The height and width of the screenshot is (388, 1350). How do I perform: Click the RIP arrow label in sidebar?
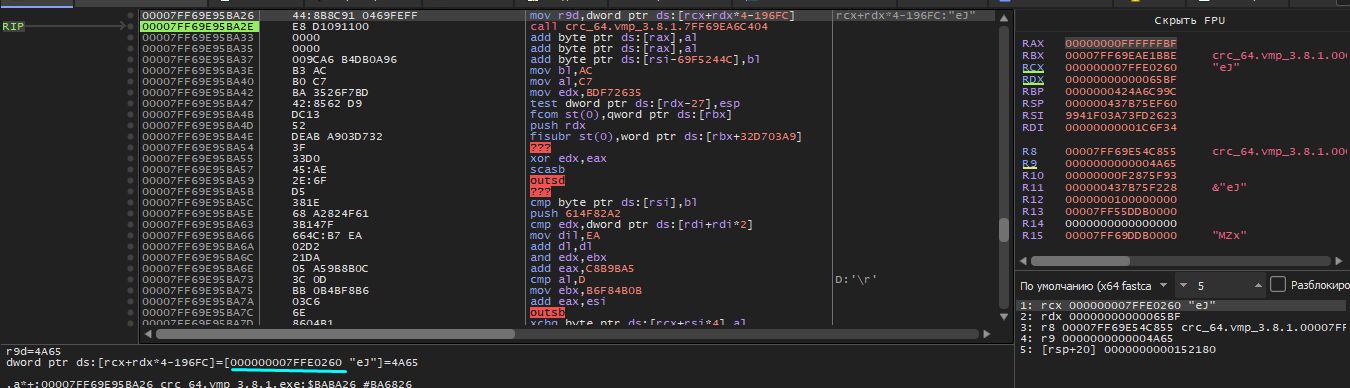point(13,27)
